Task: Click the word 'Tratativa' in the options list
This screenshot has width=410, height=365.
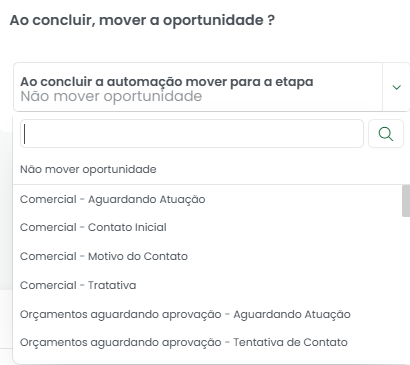Action: point(112,285)
